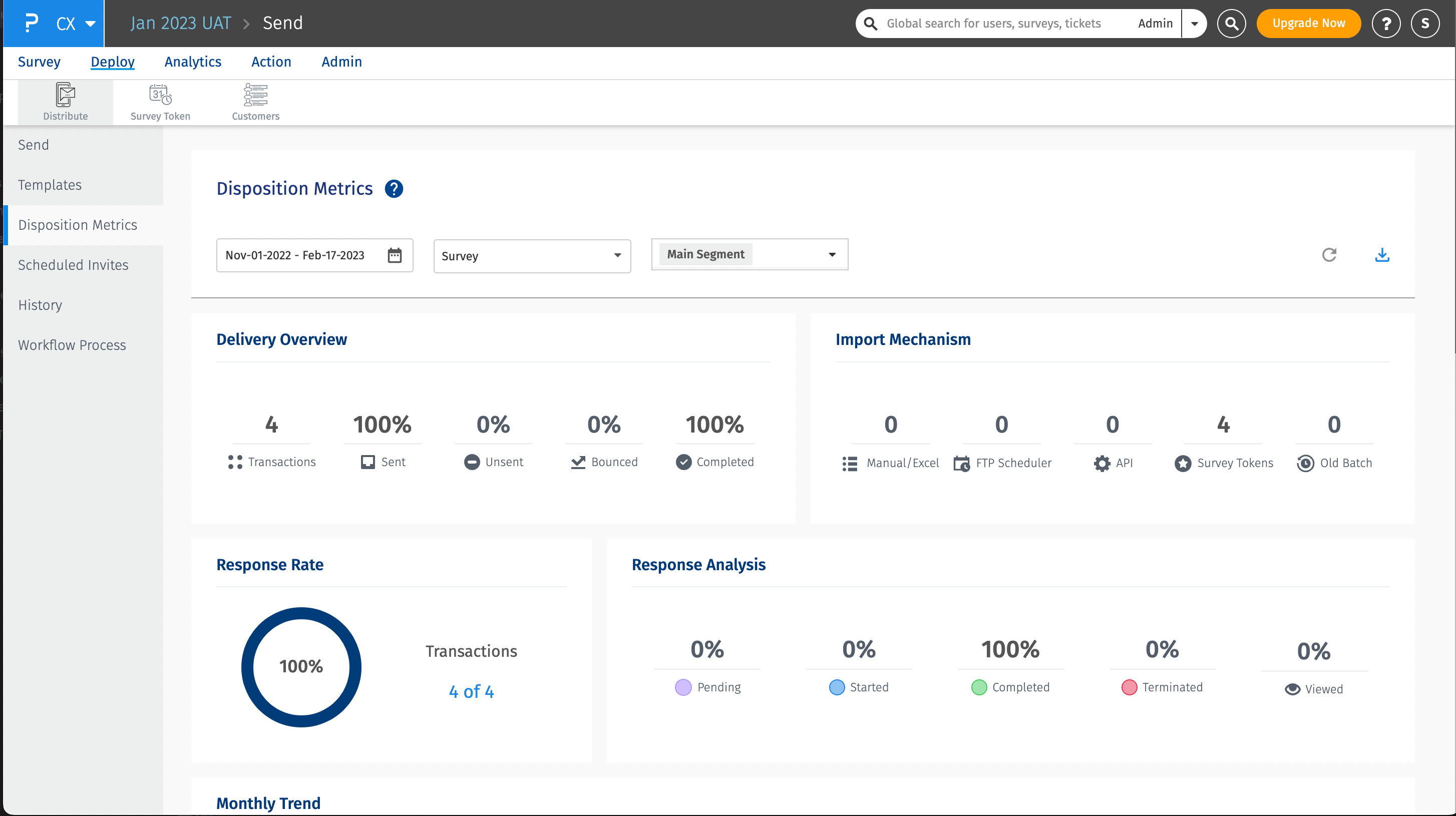1456x816 pixels.
Task: Switch to the Analytics tab
Action: (193, 62)
